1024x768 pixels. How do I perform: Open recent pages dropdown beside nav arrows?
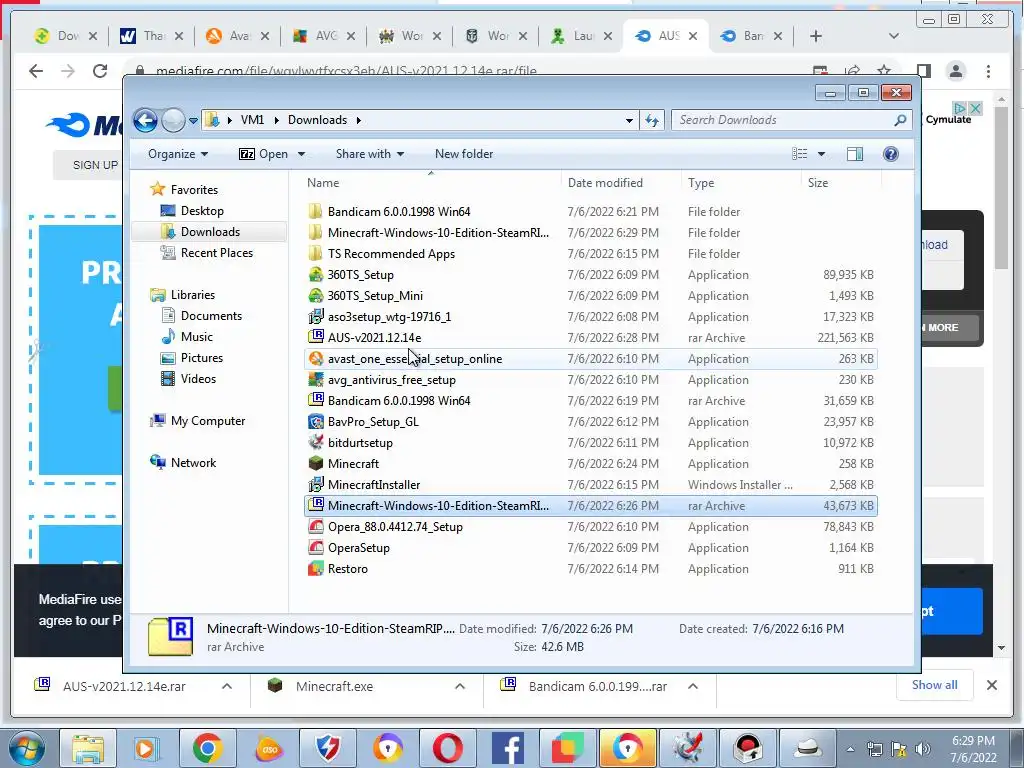193,121
